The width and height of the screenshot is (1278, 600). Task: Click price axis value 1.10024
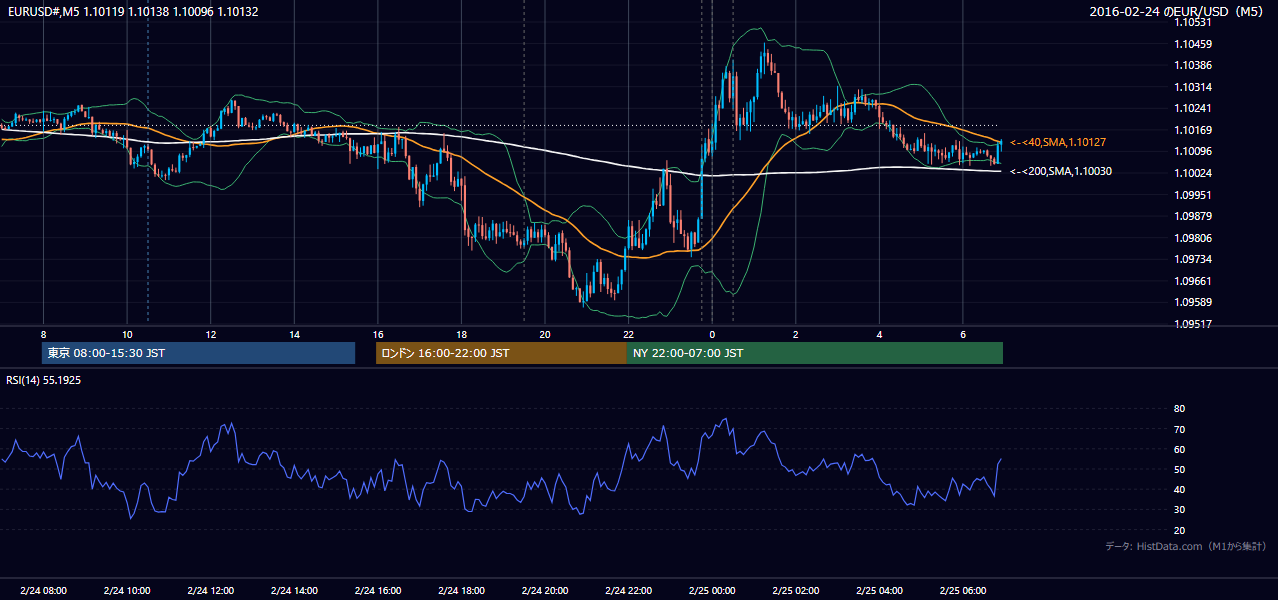coord(1192,173)
